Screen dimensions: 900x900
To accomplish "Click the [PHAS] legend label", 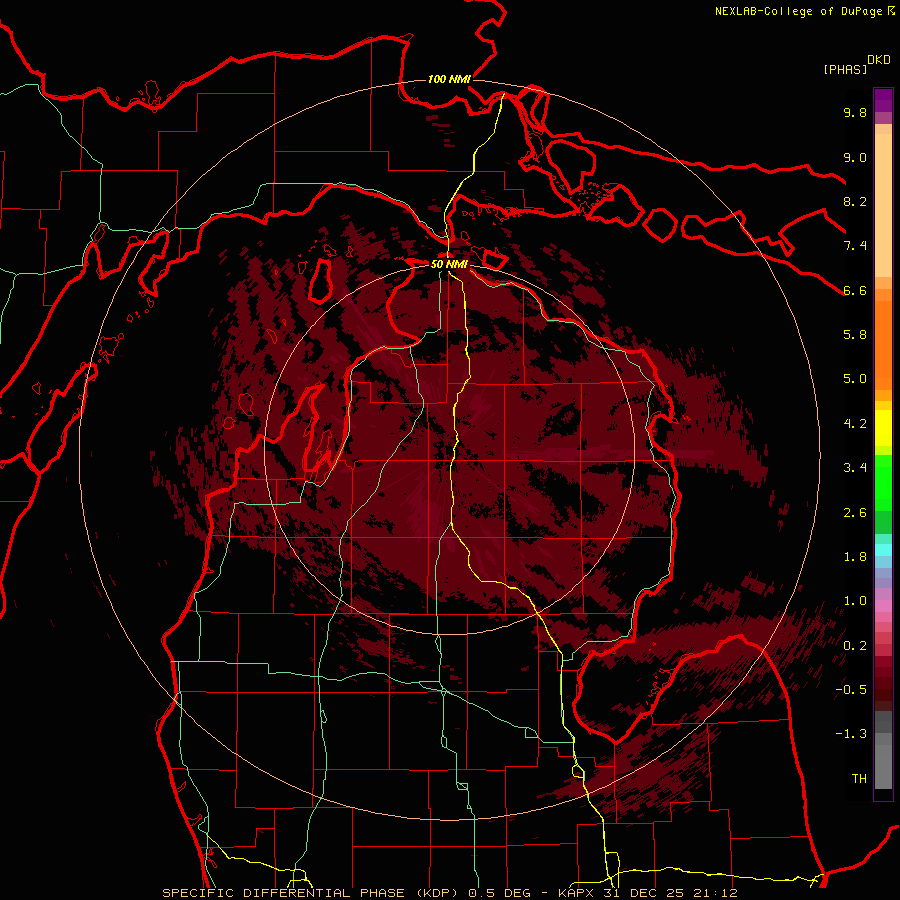I will point(845,69).
